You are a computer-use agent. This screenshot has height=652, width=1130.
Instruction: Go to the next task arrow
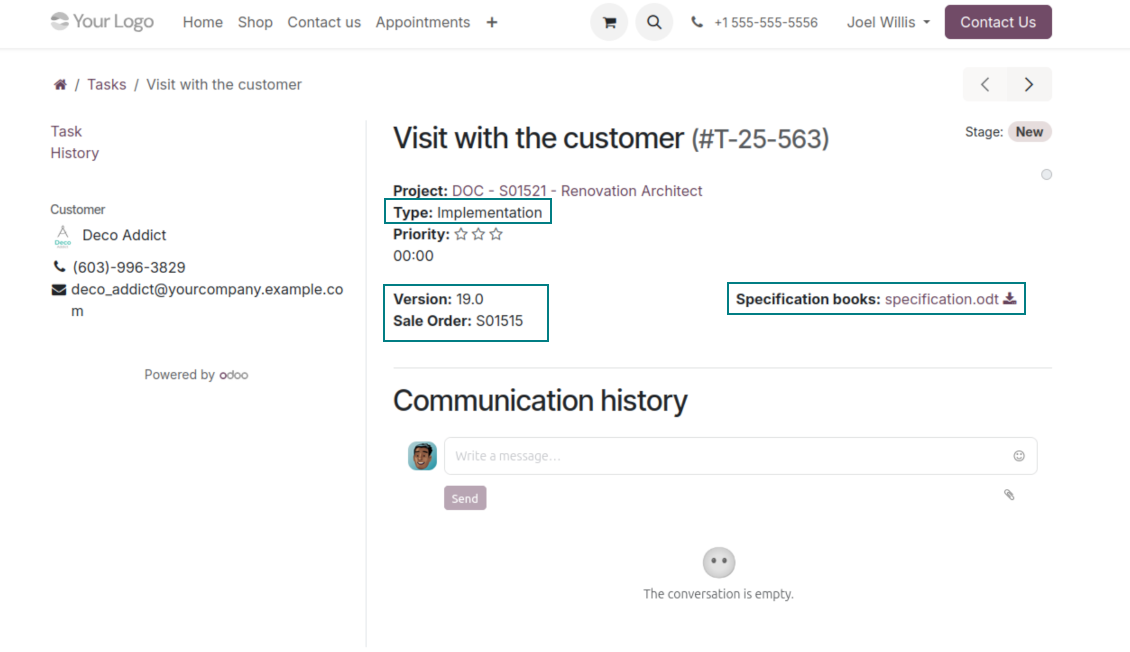tap(1029, 85)
